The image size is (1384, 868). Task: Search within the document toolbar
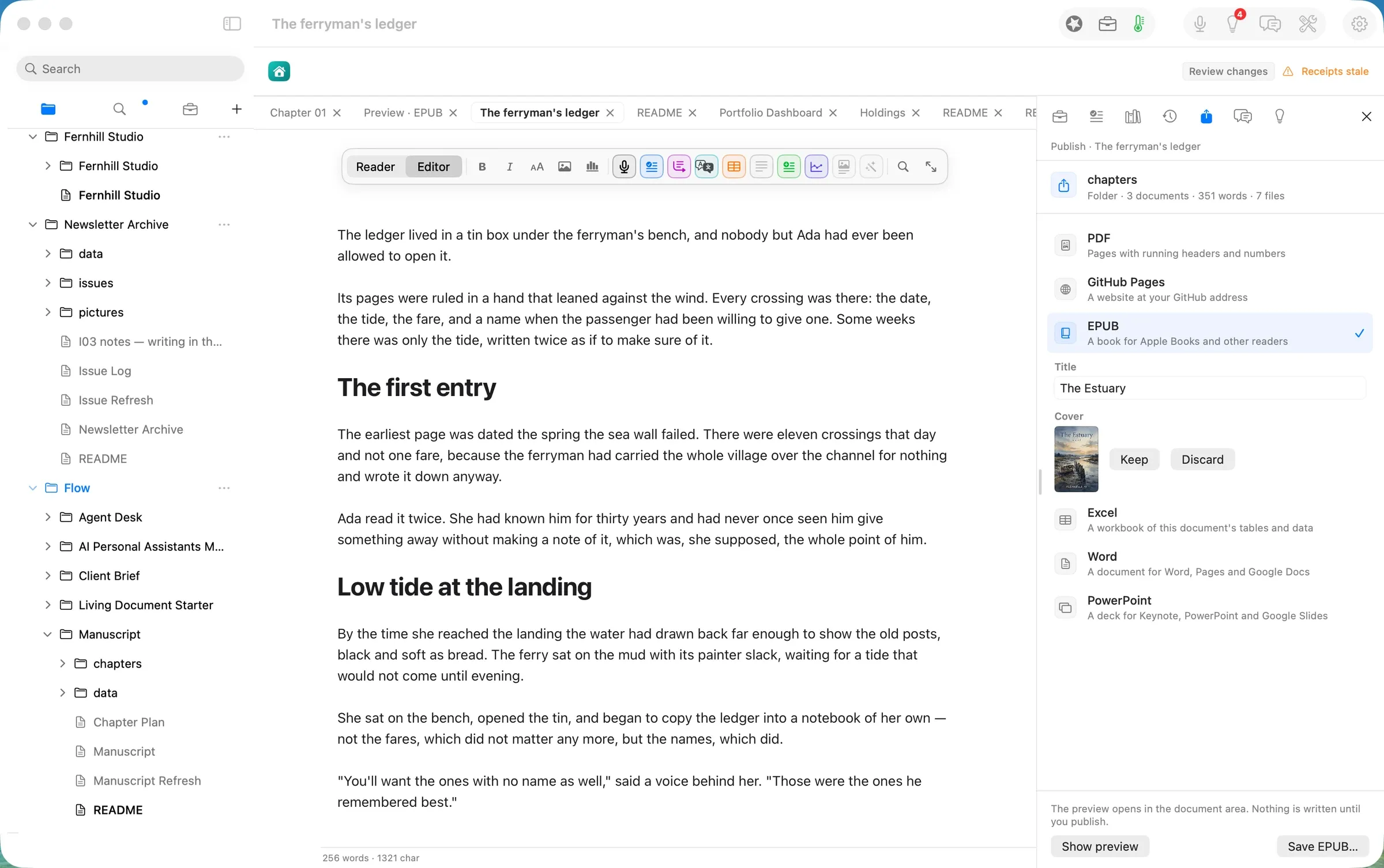coord(903,167)
